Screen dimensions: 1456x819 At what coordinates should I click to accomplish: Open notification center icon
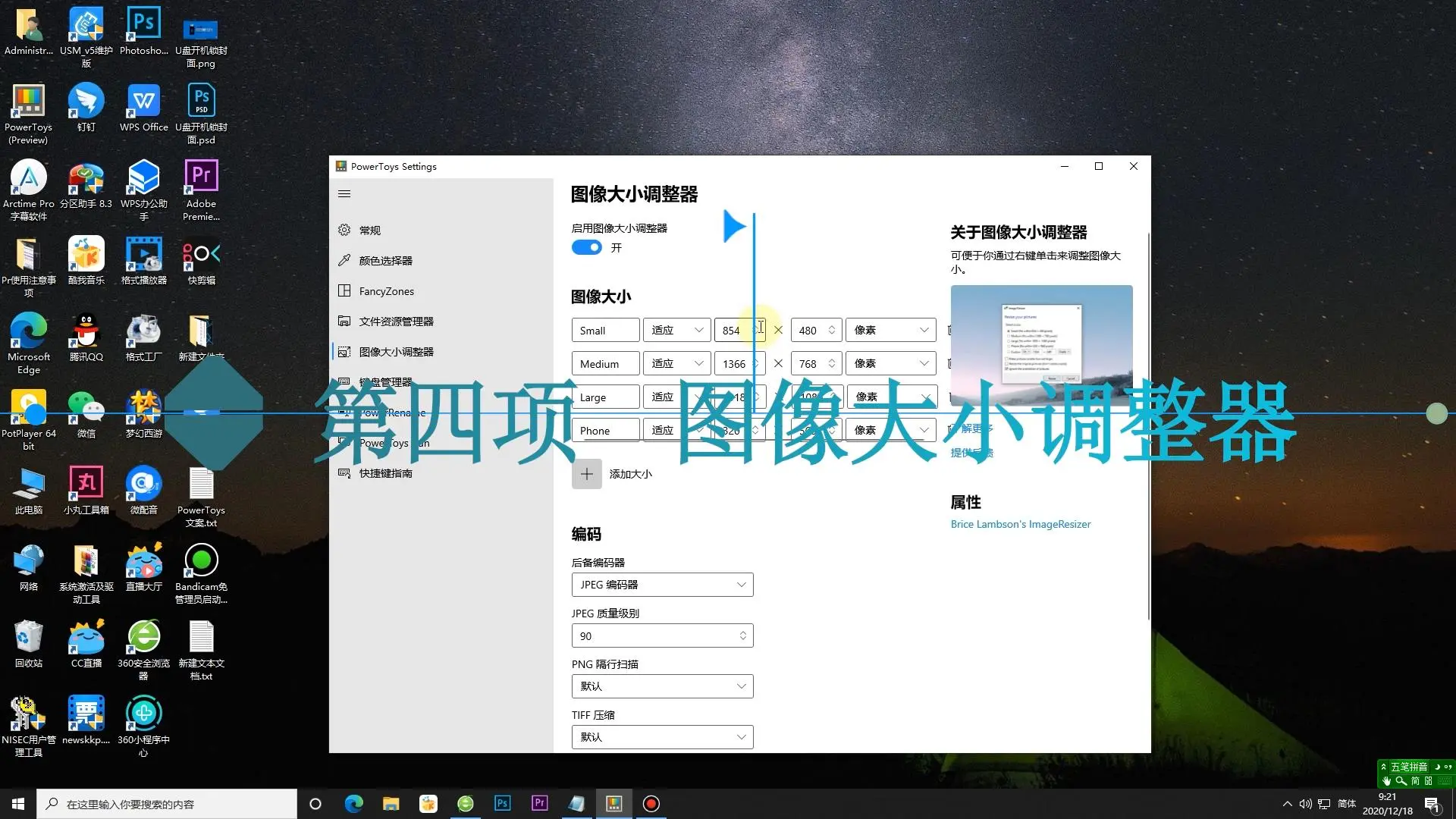1432,804
